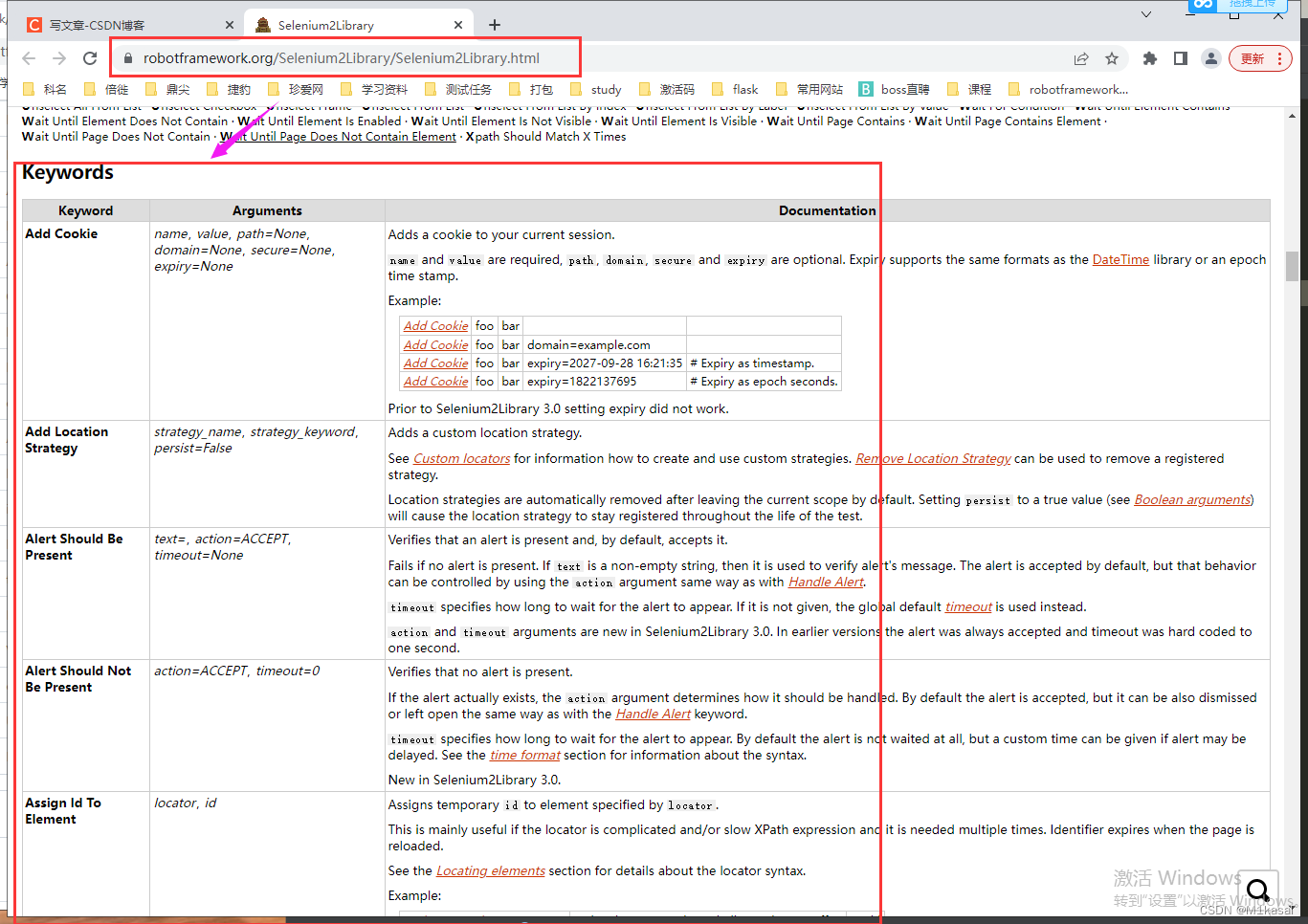Select the Alert Should Be Present keyword
The image size is (1308, 924).
tap(74, 547)
